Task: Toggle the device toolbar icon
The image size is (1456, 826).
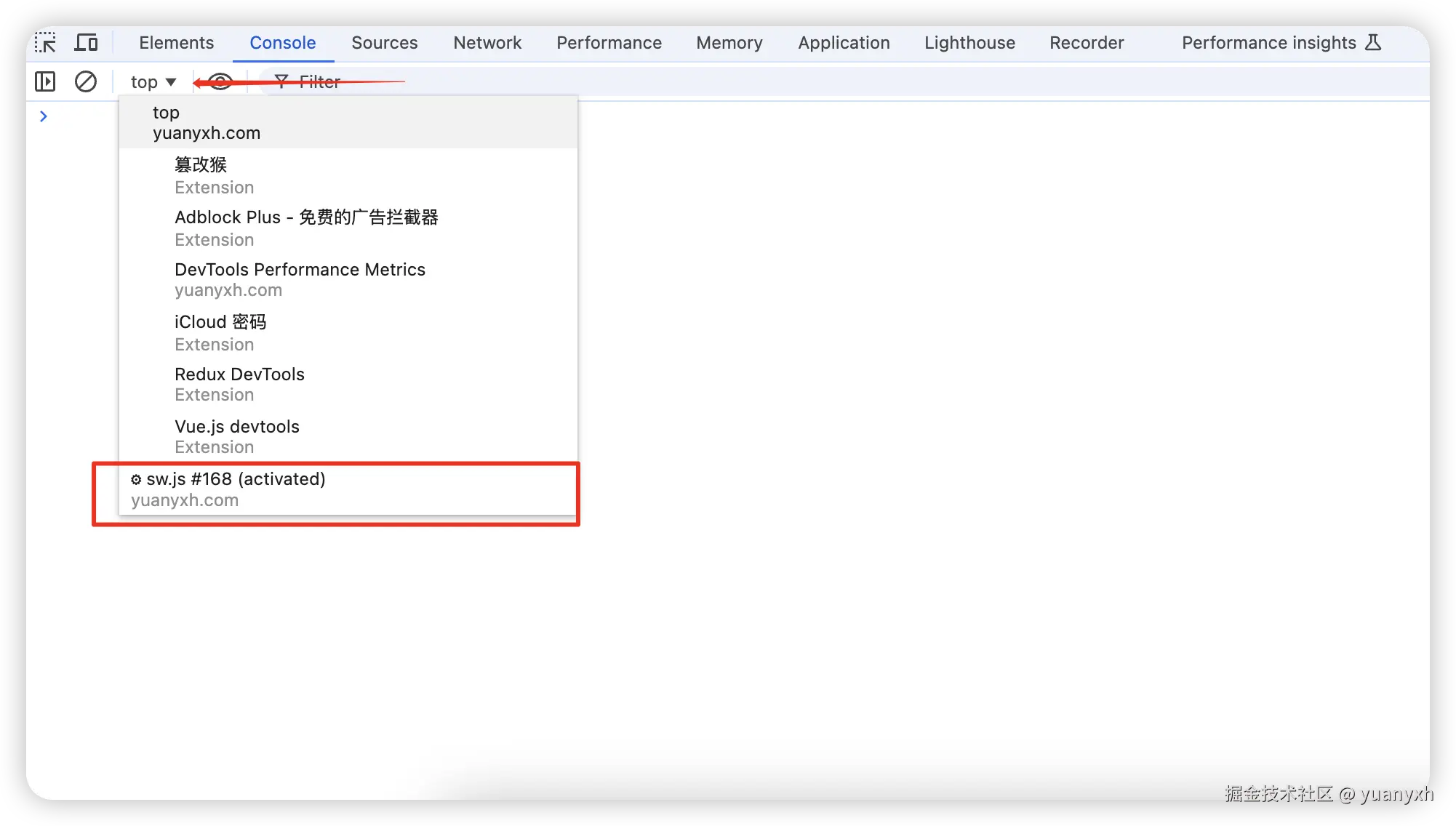Action: [x=86, y=43]
